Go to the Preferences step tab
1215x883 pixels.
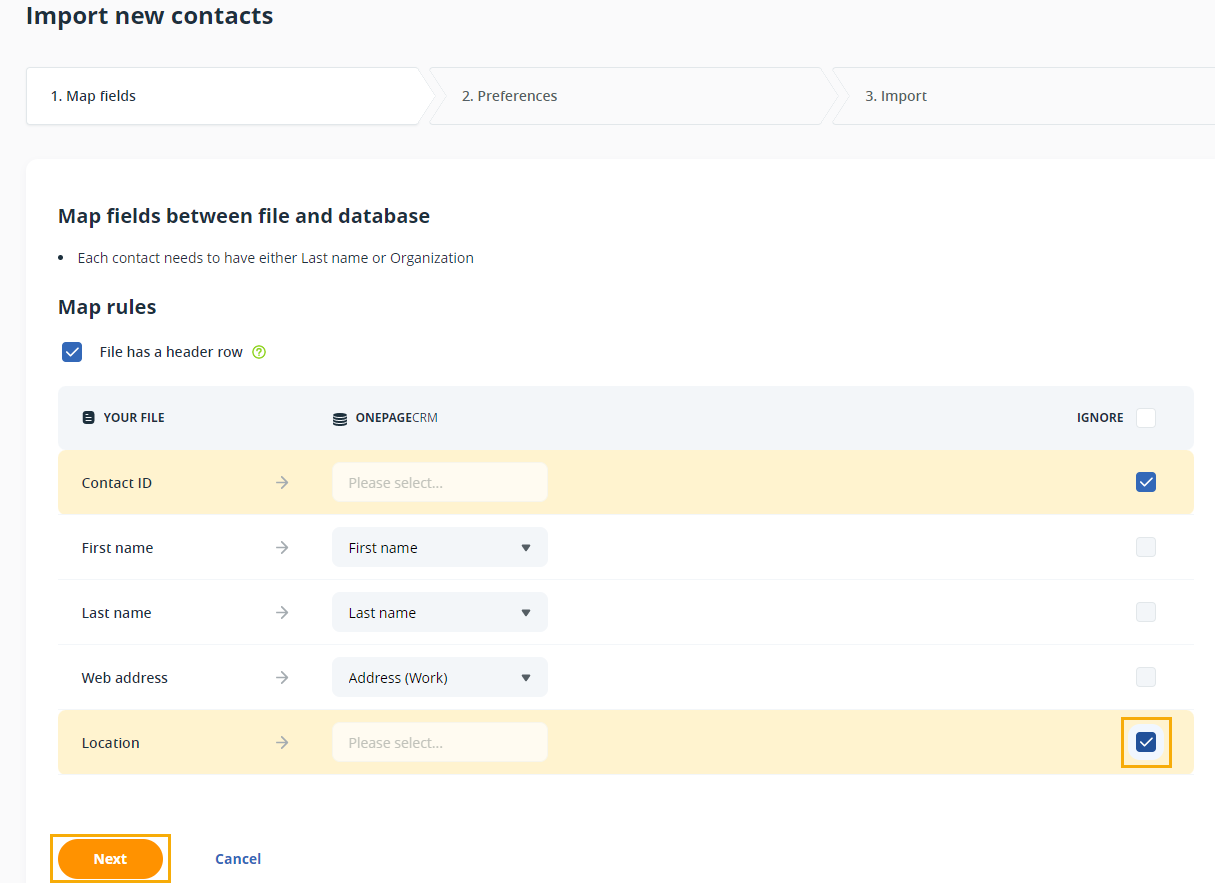click(510, 96)
